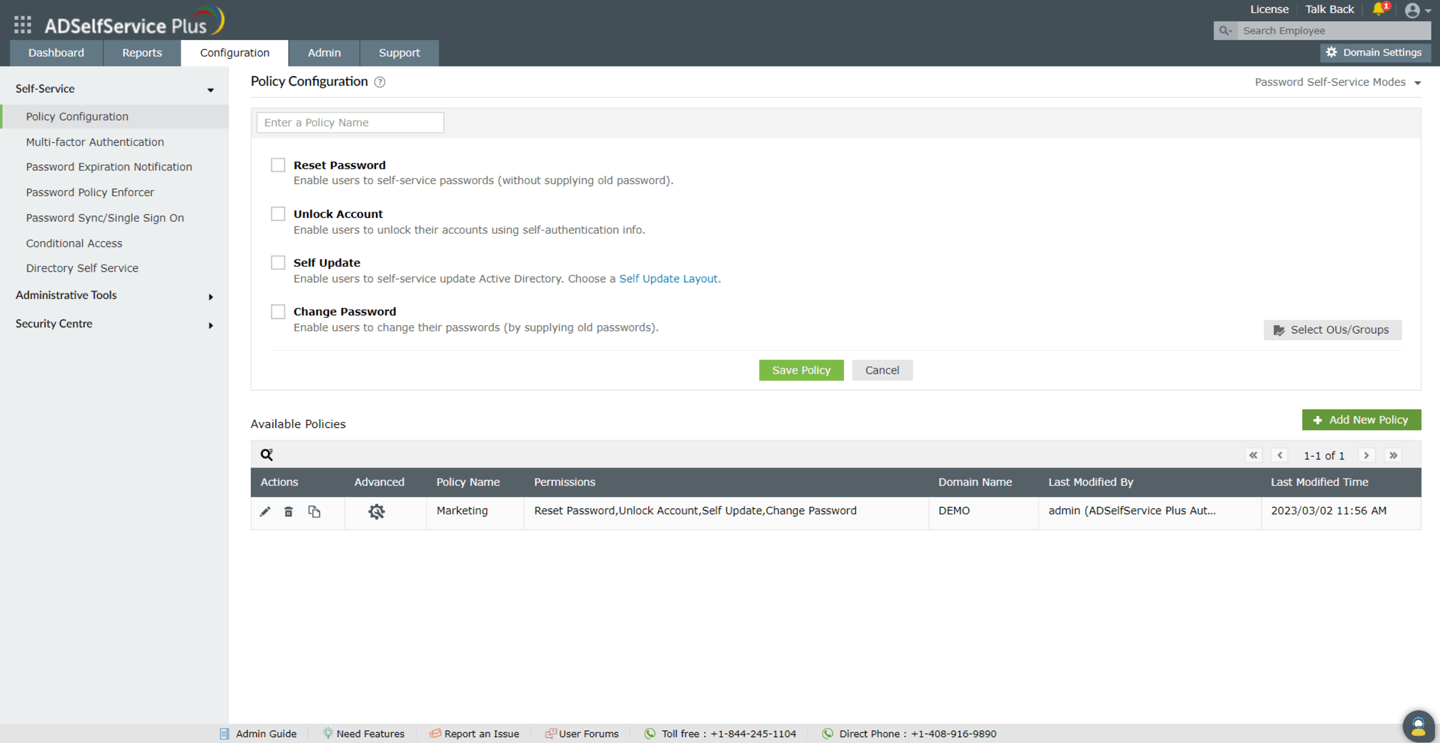Screen dimensions: 1440x743
Task: Open the Talk Back link
Action: point(1329,9)
